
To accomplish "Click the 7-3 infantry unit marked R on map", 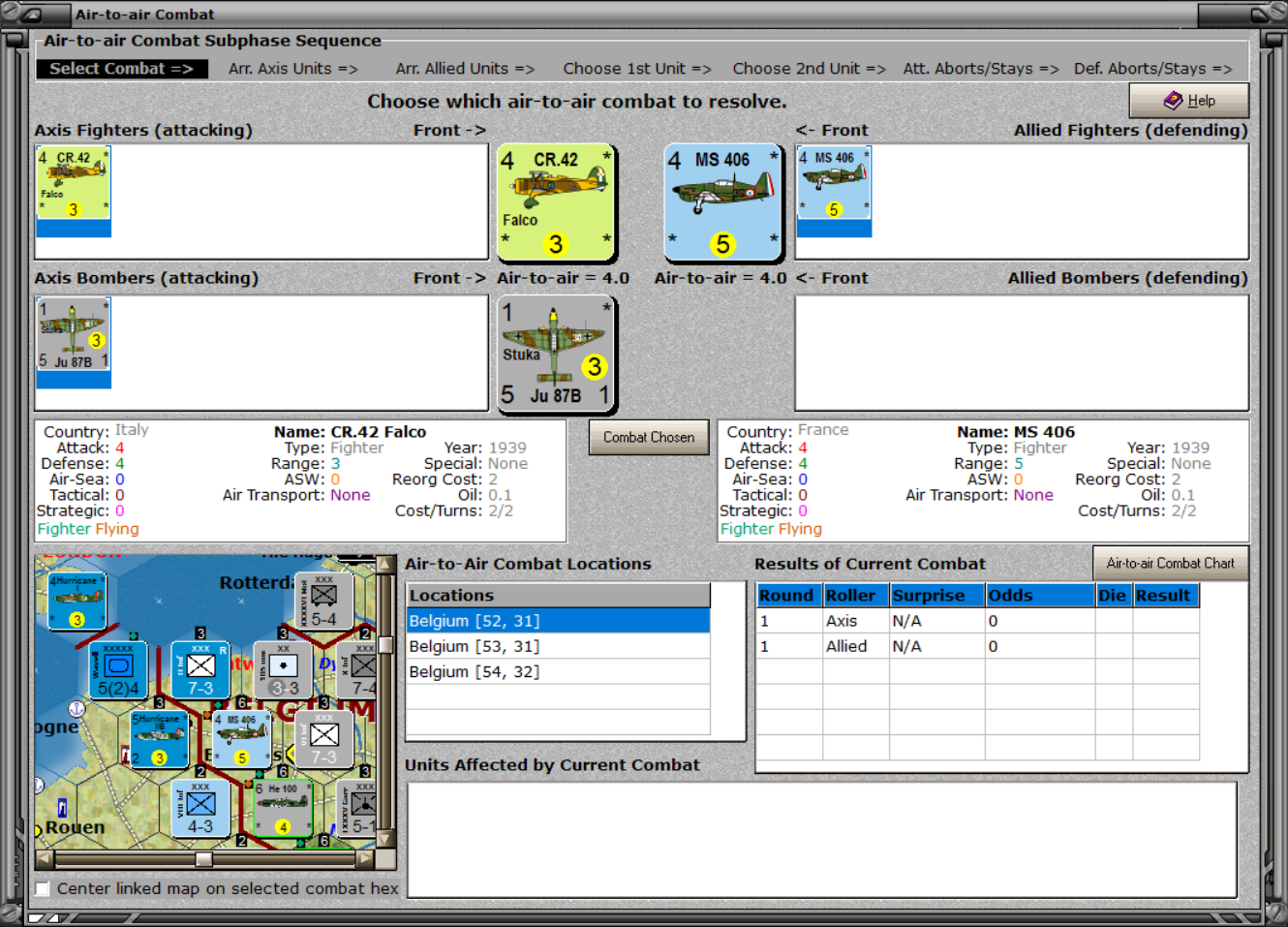I will point(200,670).
